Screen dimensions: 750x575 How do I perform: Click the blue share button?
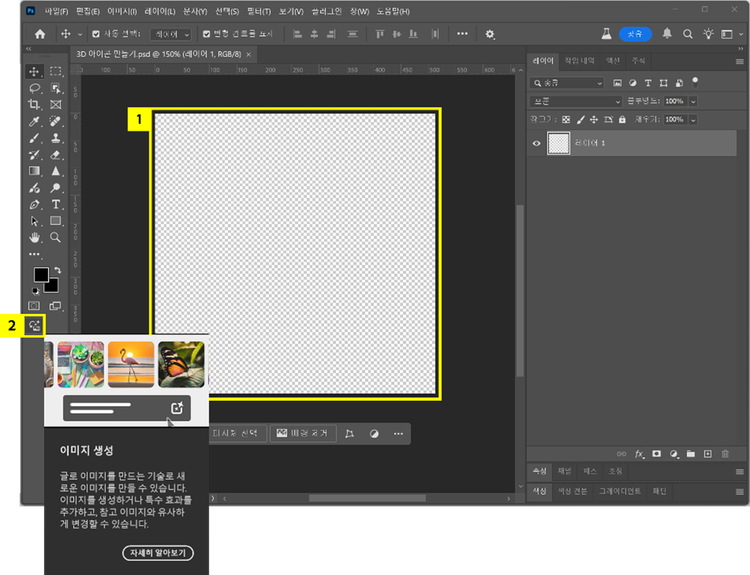(635, 34)
